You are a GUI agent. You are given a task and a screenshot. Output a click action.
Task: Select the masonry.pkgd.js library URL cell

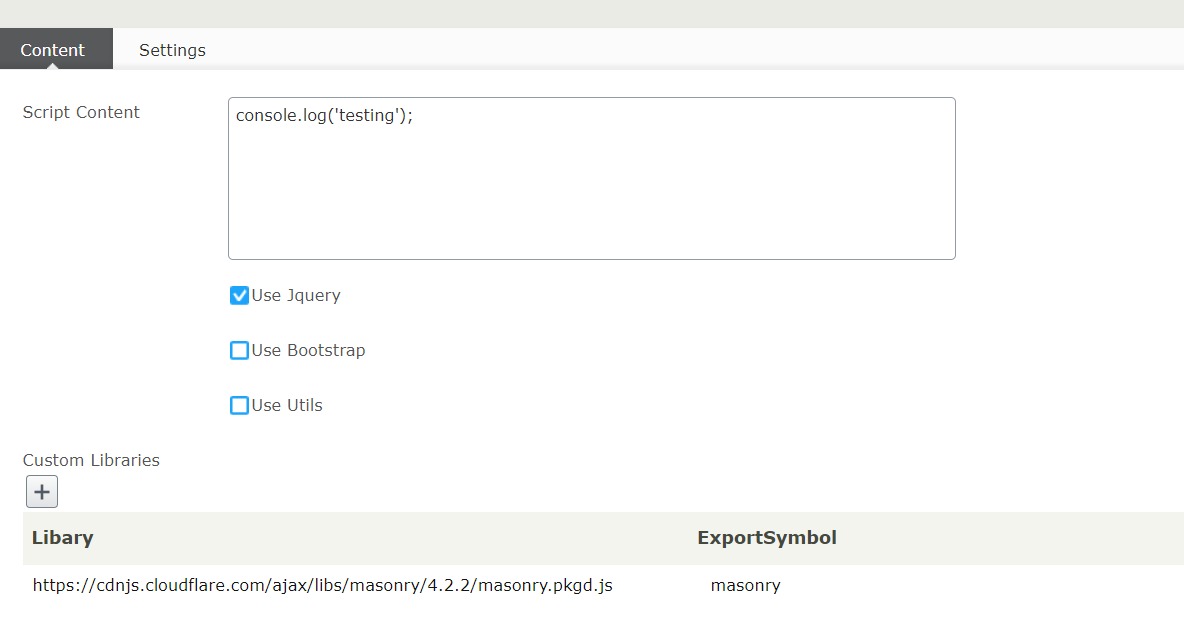tap(322, 586)
